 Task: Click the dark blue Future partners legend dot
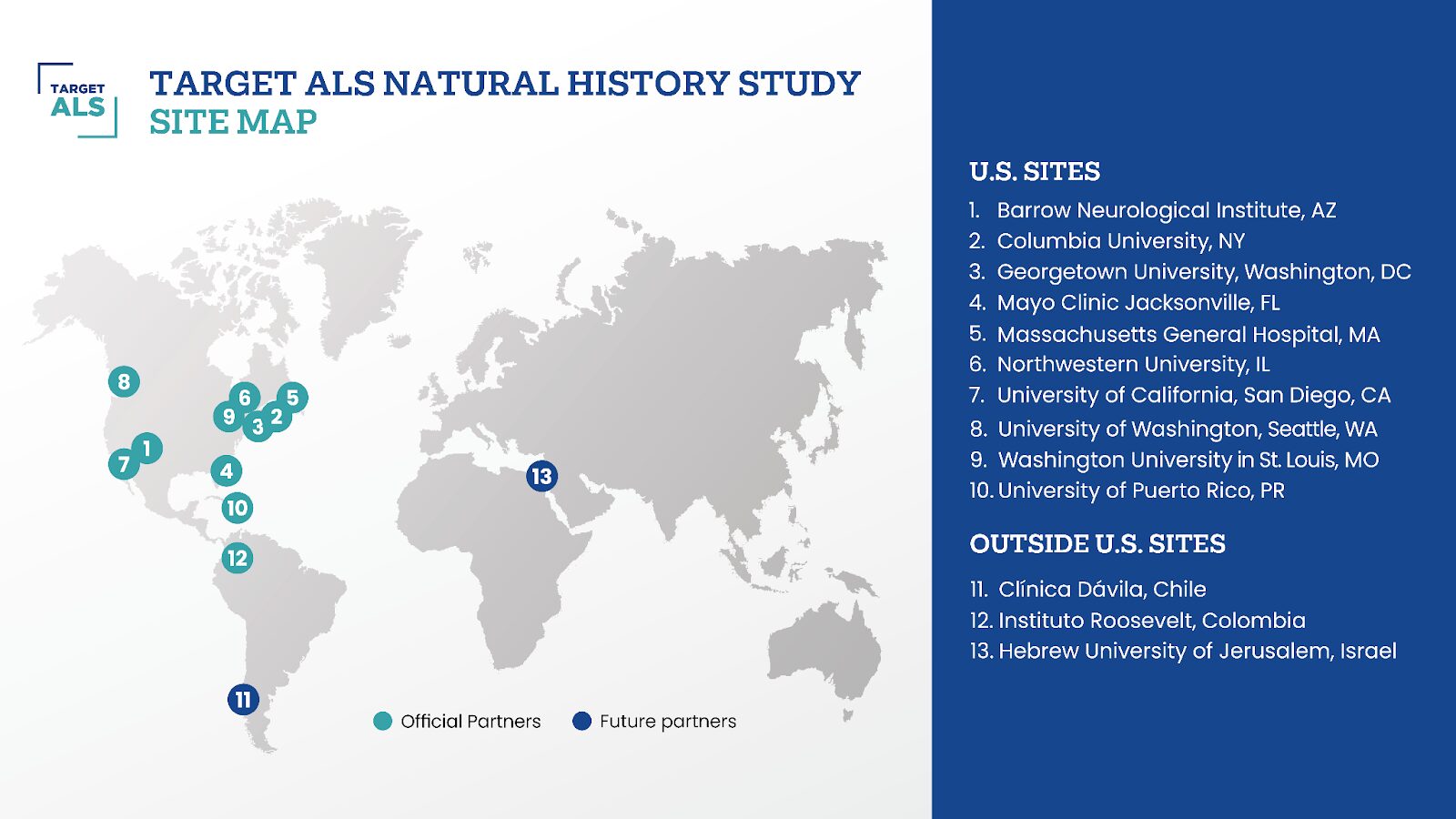click(x=581, y=721)
